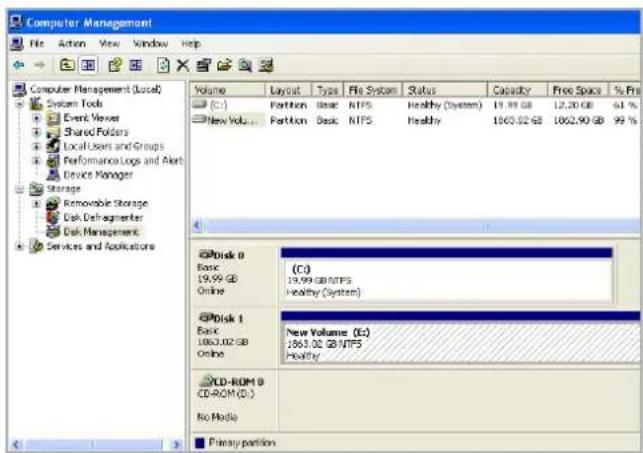
Task: Open the View menu
Action: tap(109, 43)
